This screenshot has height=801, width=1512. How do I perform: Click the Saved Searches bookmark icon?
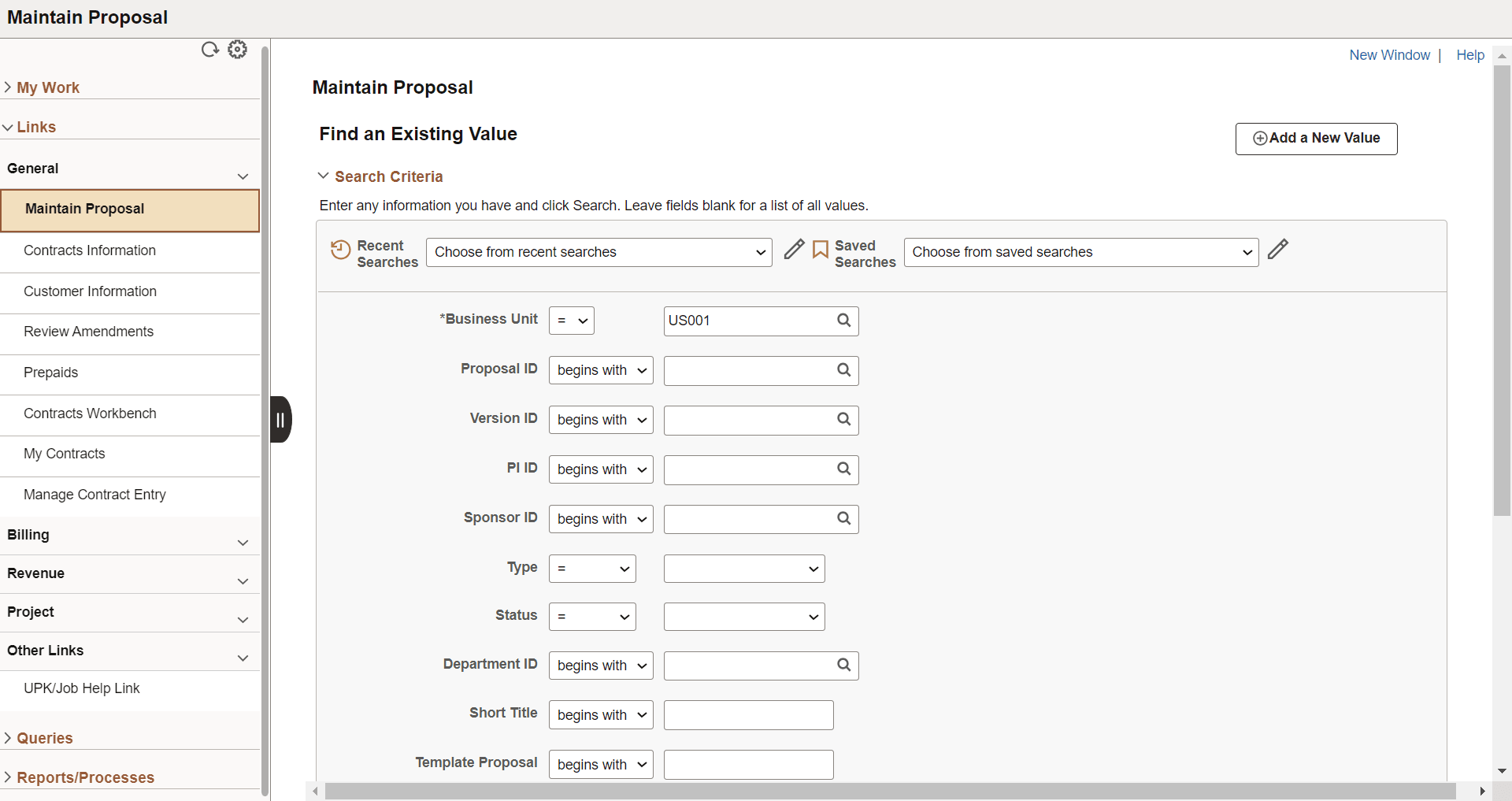pos(820,250)
